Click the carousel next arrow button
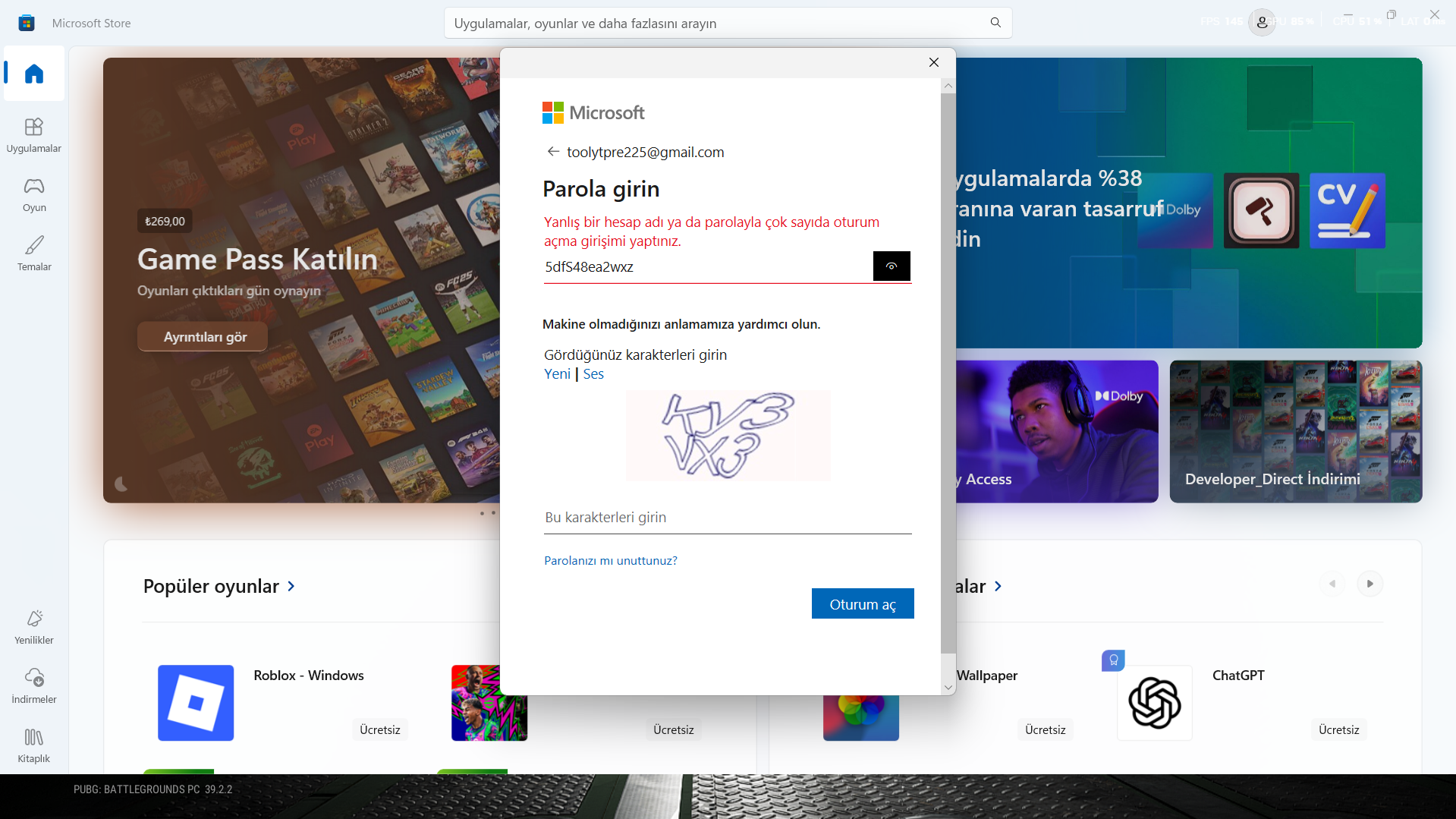 click(x=1370, y=584)
